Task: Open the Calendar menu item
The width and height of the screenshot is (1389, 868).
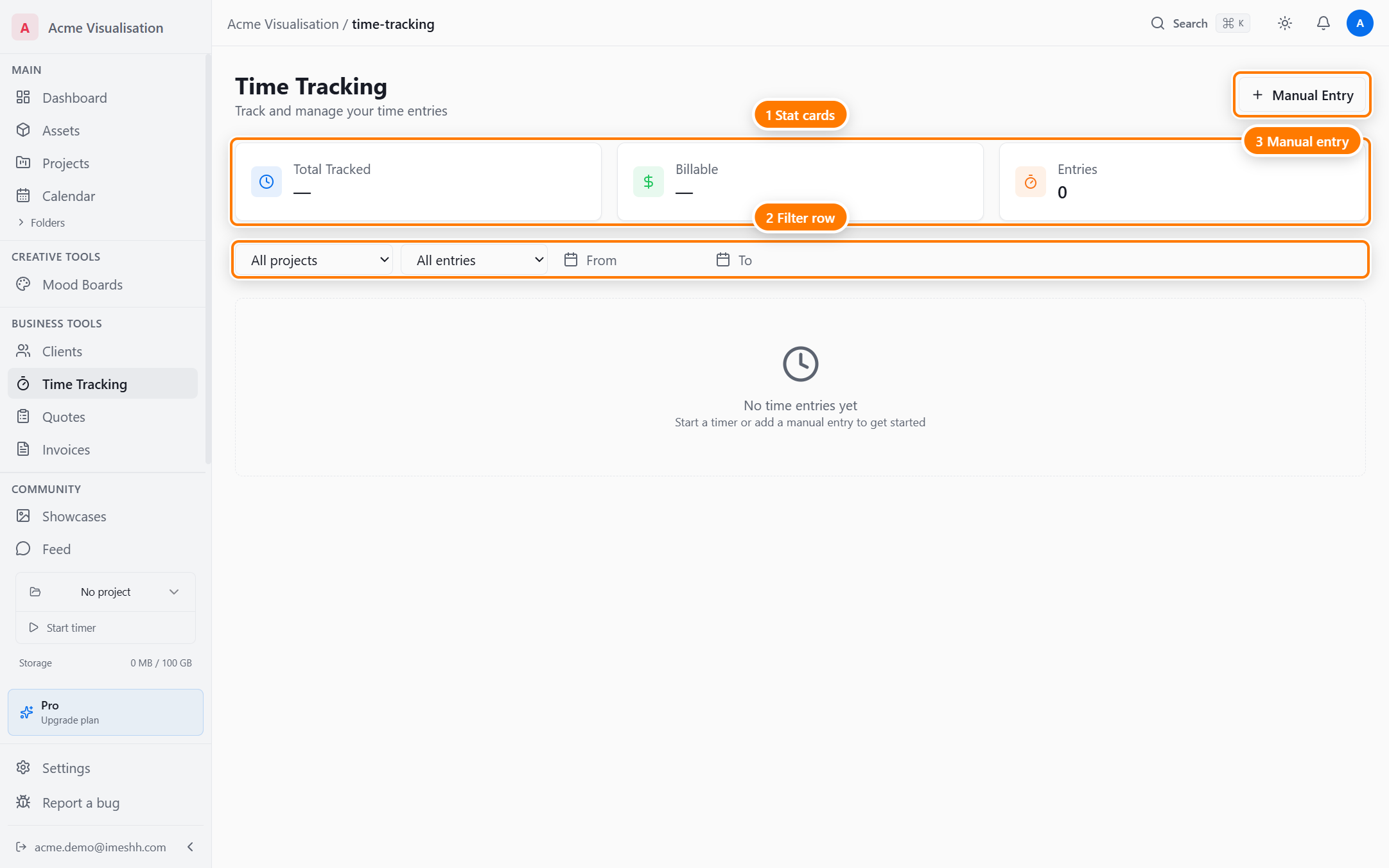Action: tap(103, 196)
